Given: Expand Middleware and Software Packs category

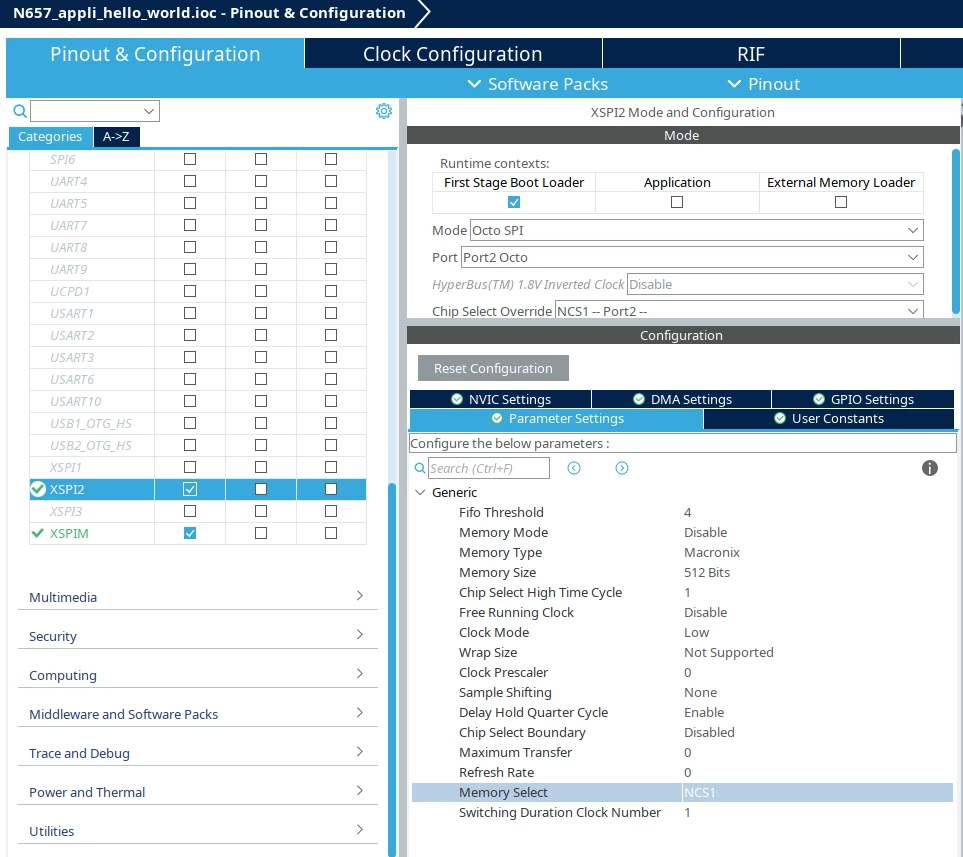Looking at the screenshot, I should (198, 714).
